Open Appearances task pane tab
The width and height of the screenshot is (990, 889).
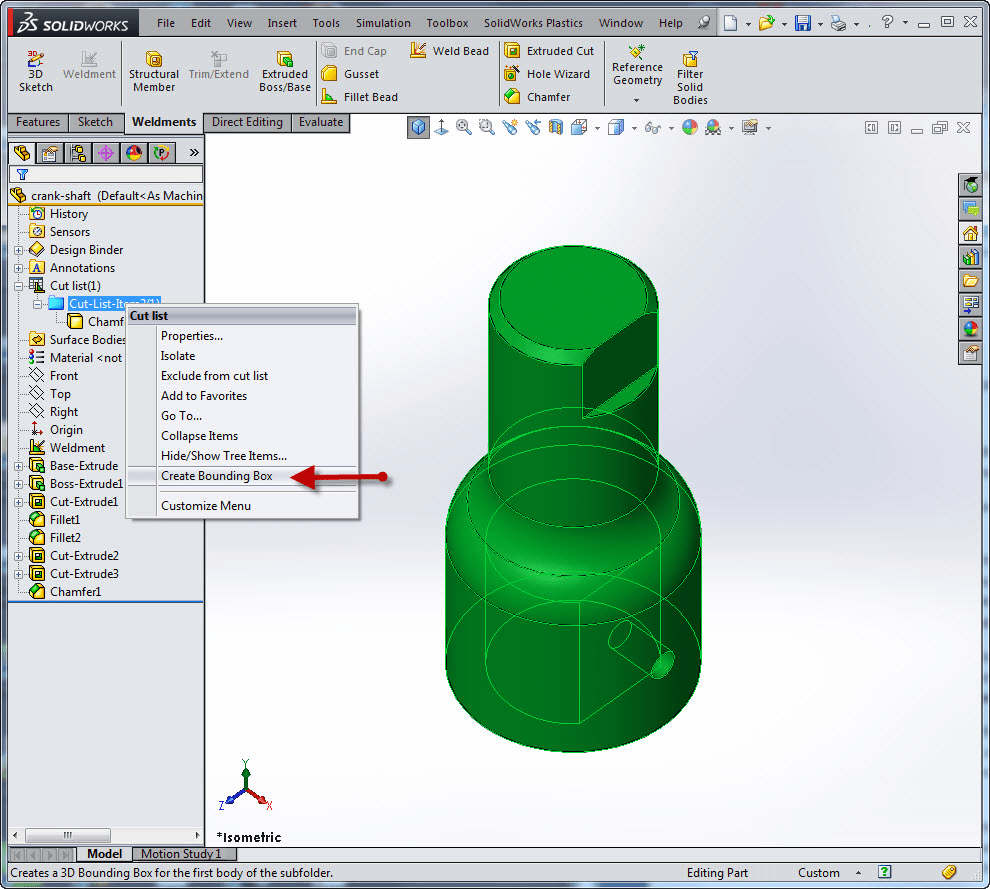click(970, 328)
